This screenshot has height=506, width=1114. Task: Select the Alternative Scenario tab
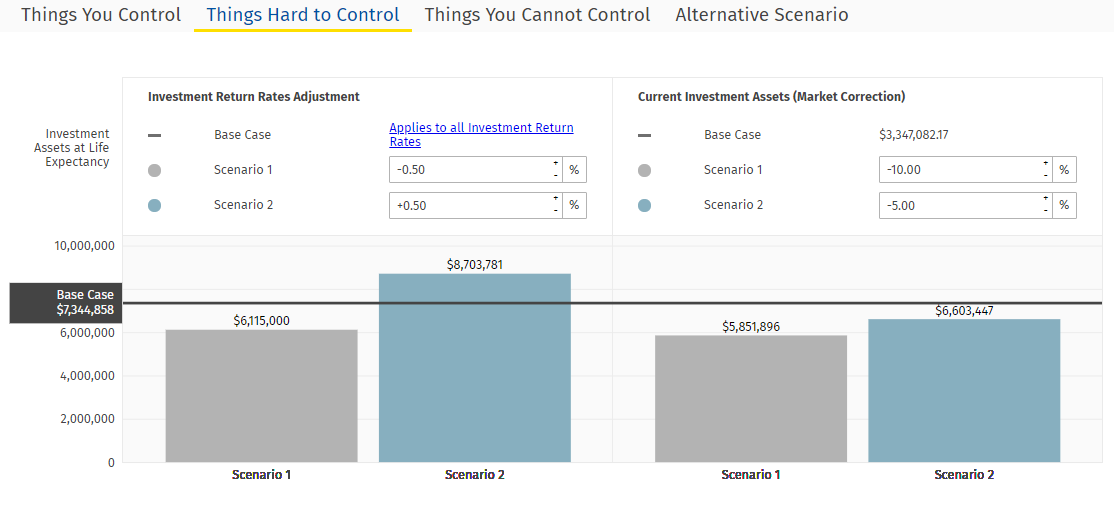(x=761, y=15)
